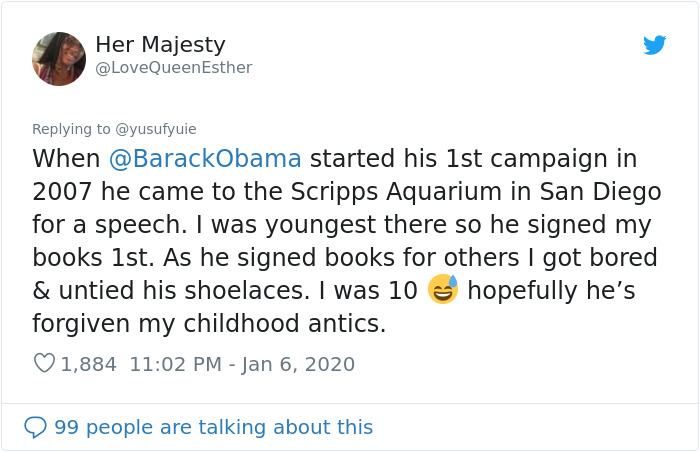Click the sweat-smile emoji in the tweet
This screenshot has height=452, width=700.
pyautogui.click(x=442, y=290)
